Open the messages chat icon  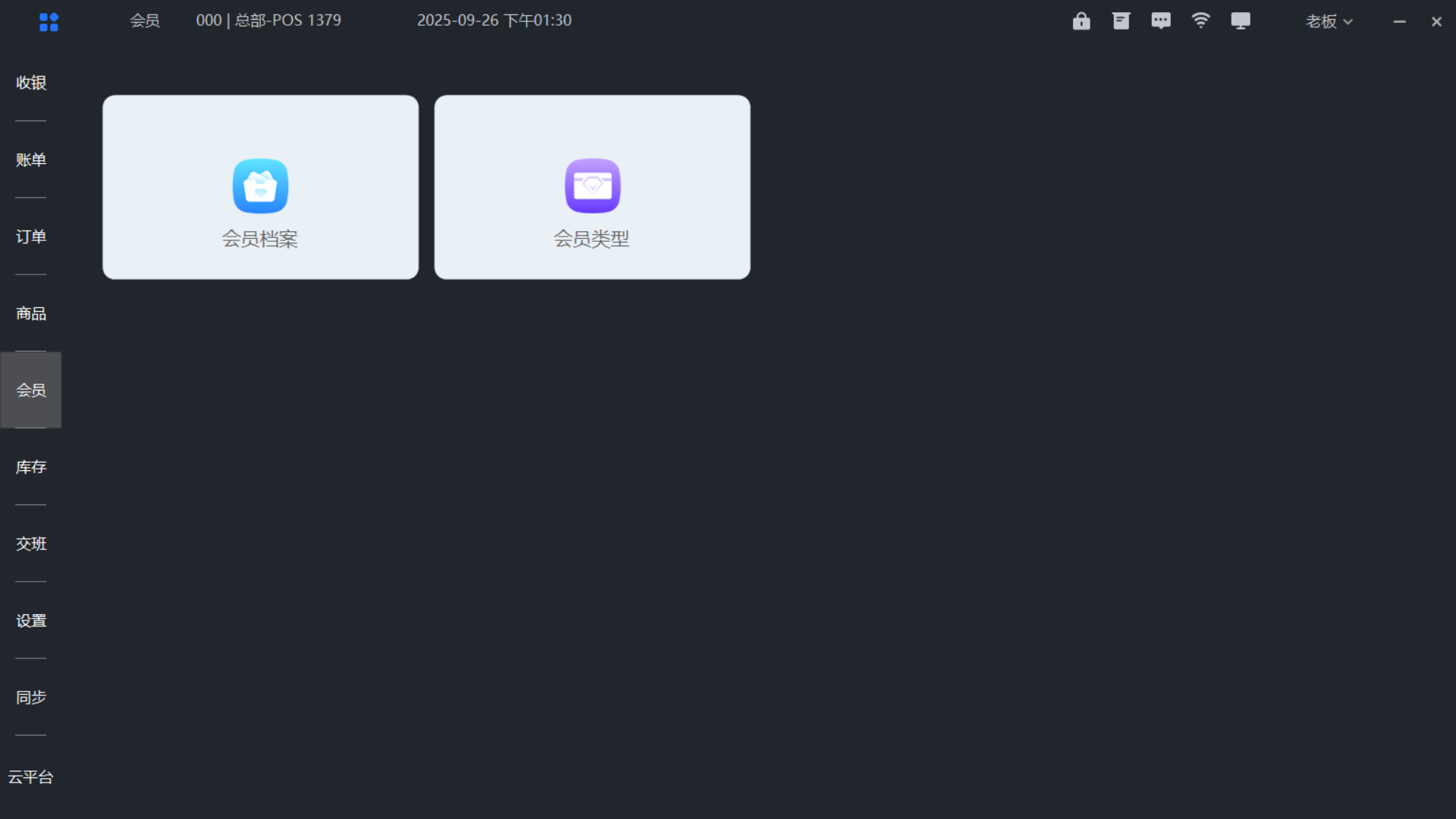tap(1161, 20)
